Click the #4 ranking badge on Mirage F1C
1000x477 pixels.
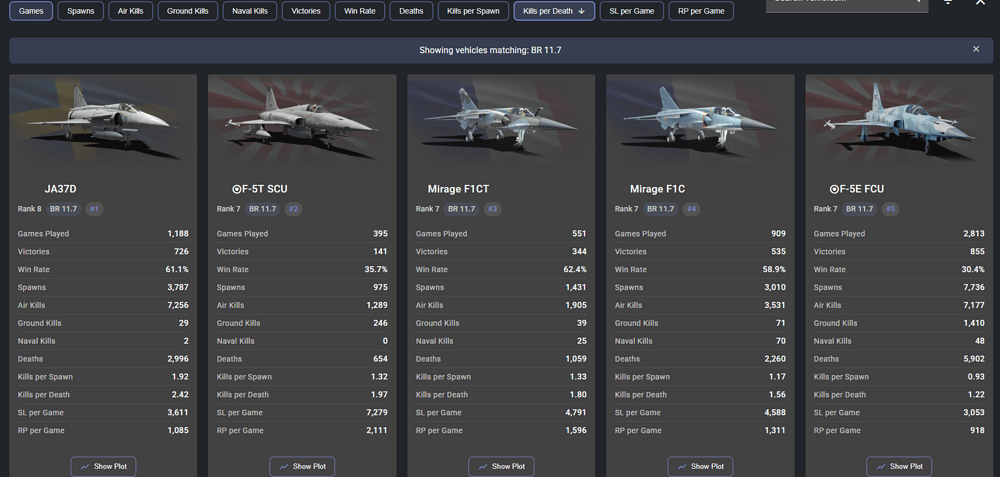tap(691, 209)
